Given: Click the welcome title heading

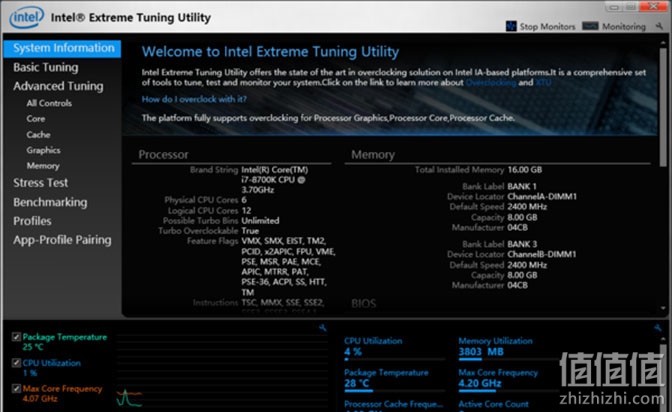Looking at the screenshot, I should 270,52.
